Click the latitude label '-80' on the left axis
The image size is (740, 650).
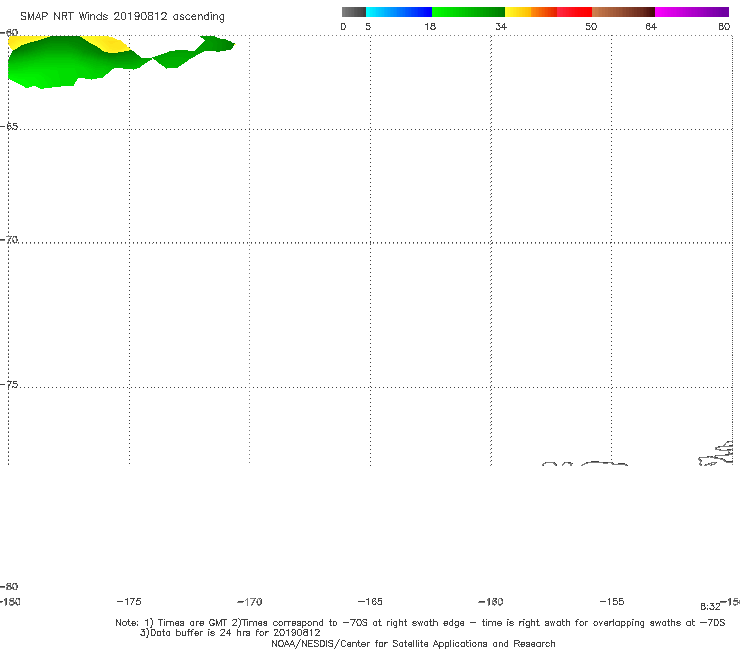[x=9, y=587]
